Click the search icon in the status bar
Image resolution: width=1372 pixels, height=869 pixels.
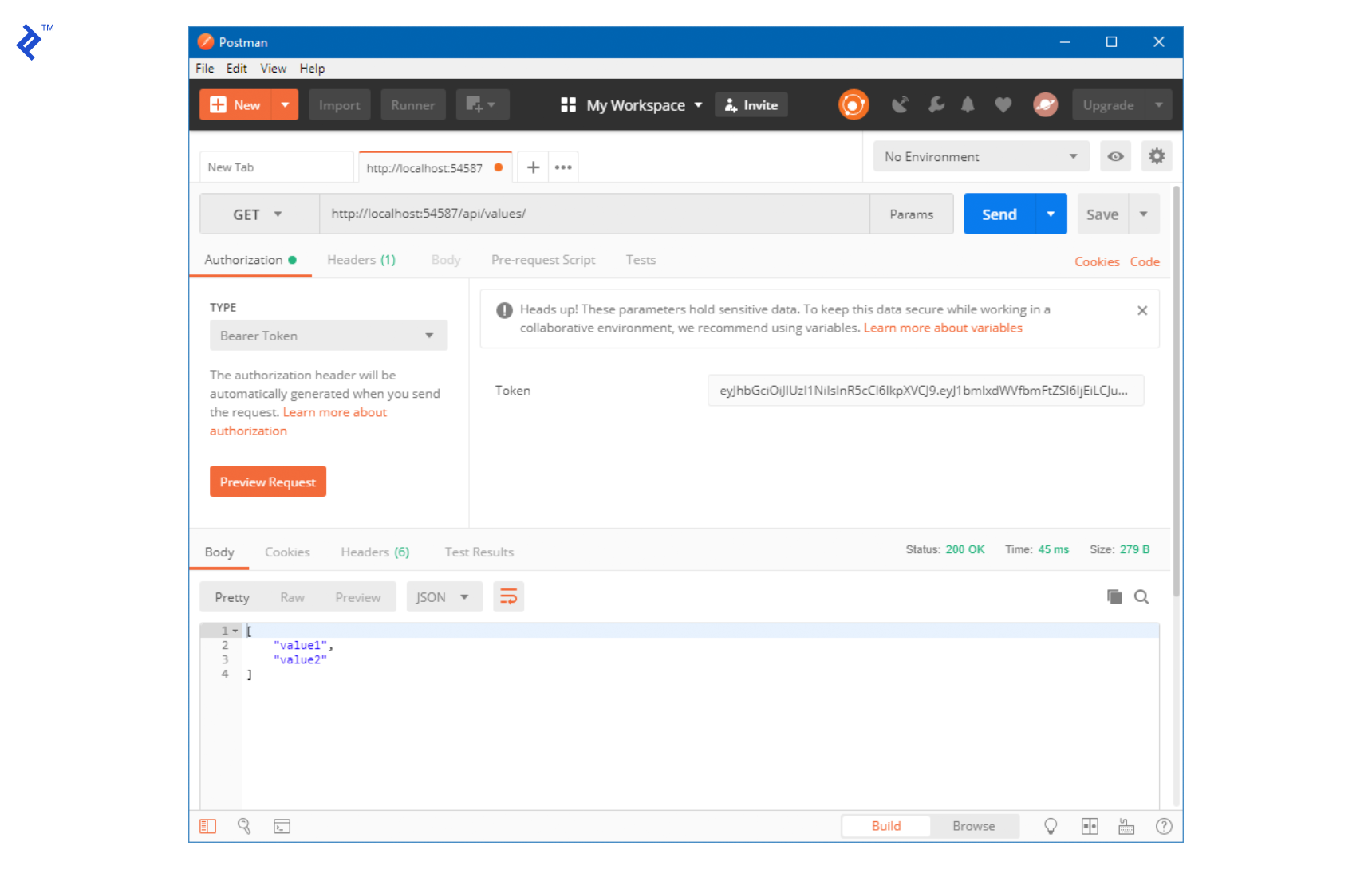[244, 826]
